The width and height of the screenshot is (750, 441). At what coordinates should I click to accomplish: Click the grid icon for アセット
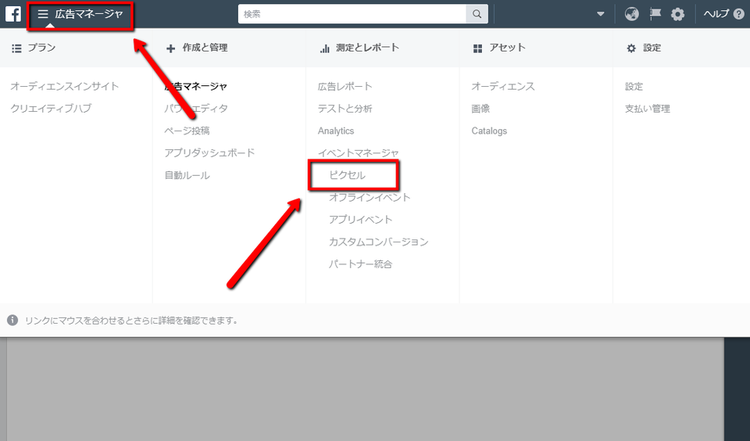477,48
